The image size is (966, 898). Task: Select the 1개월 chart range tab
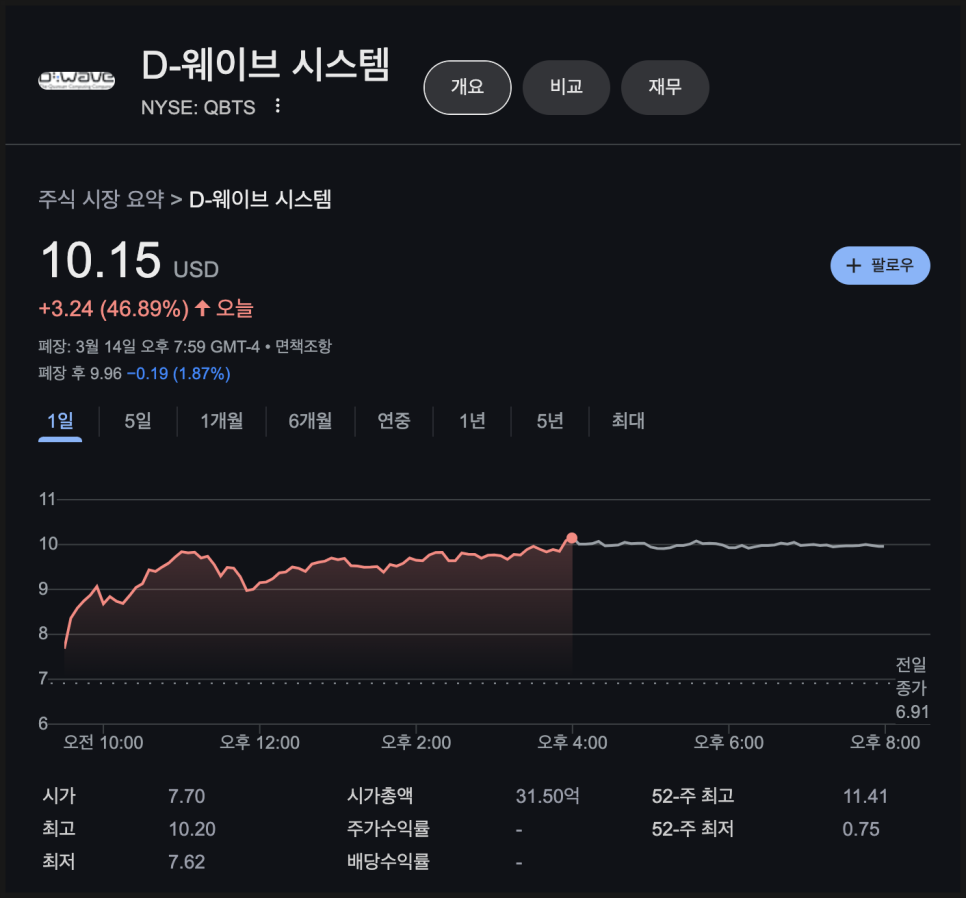pyautogui.click(x=222, y=421)
